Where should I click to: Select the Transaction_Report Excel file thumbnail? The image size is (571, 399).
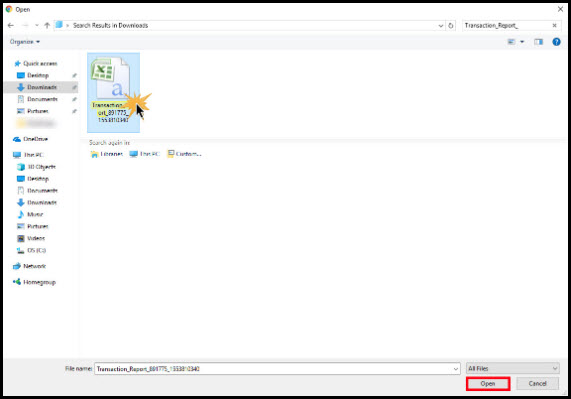113,92
